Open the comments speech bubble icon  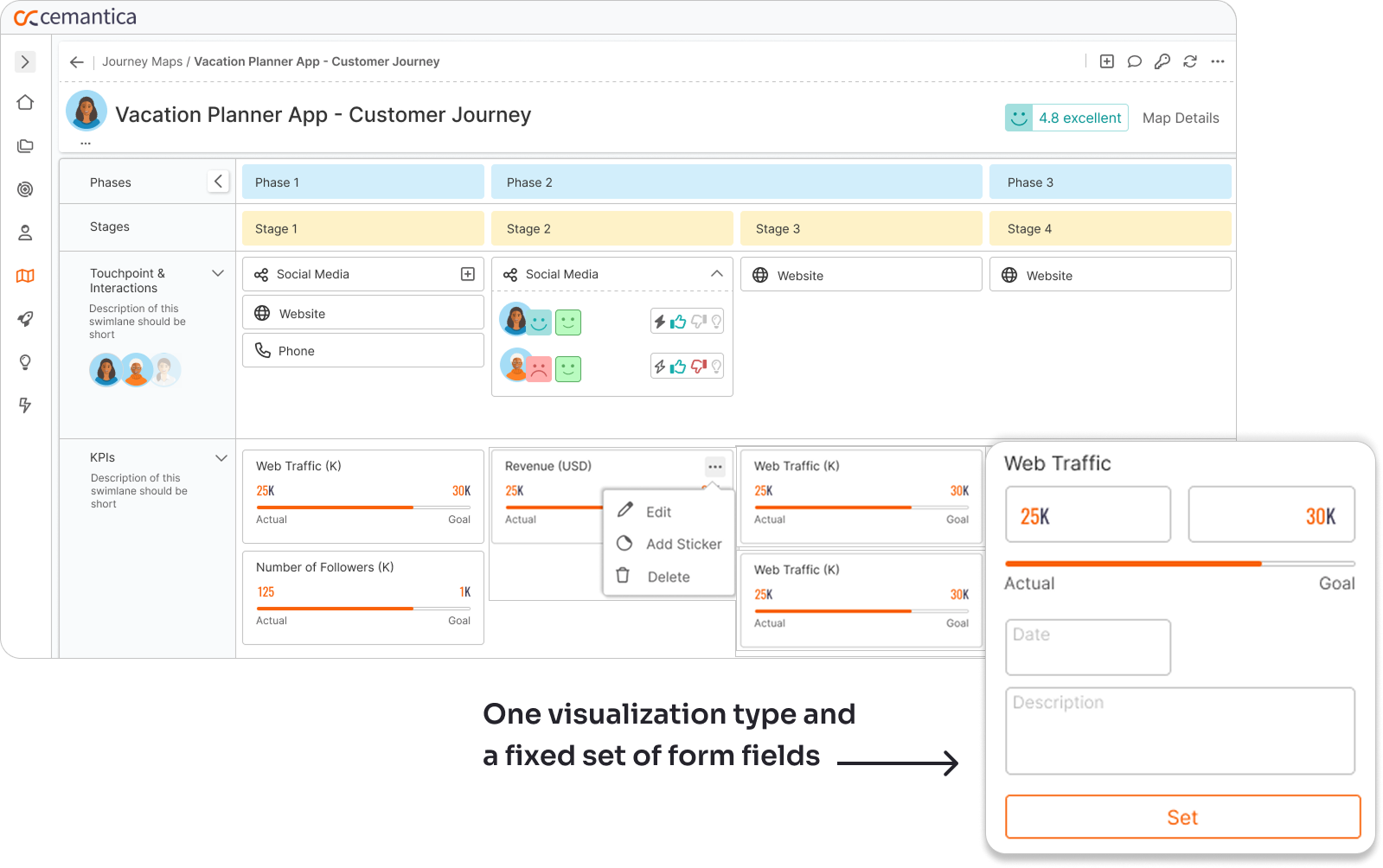pyautogui.click(x=1135, y=61)
